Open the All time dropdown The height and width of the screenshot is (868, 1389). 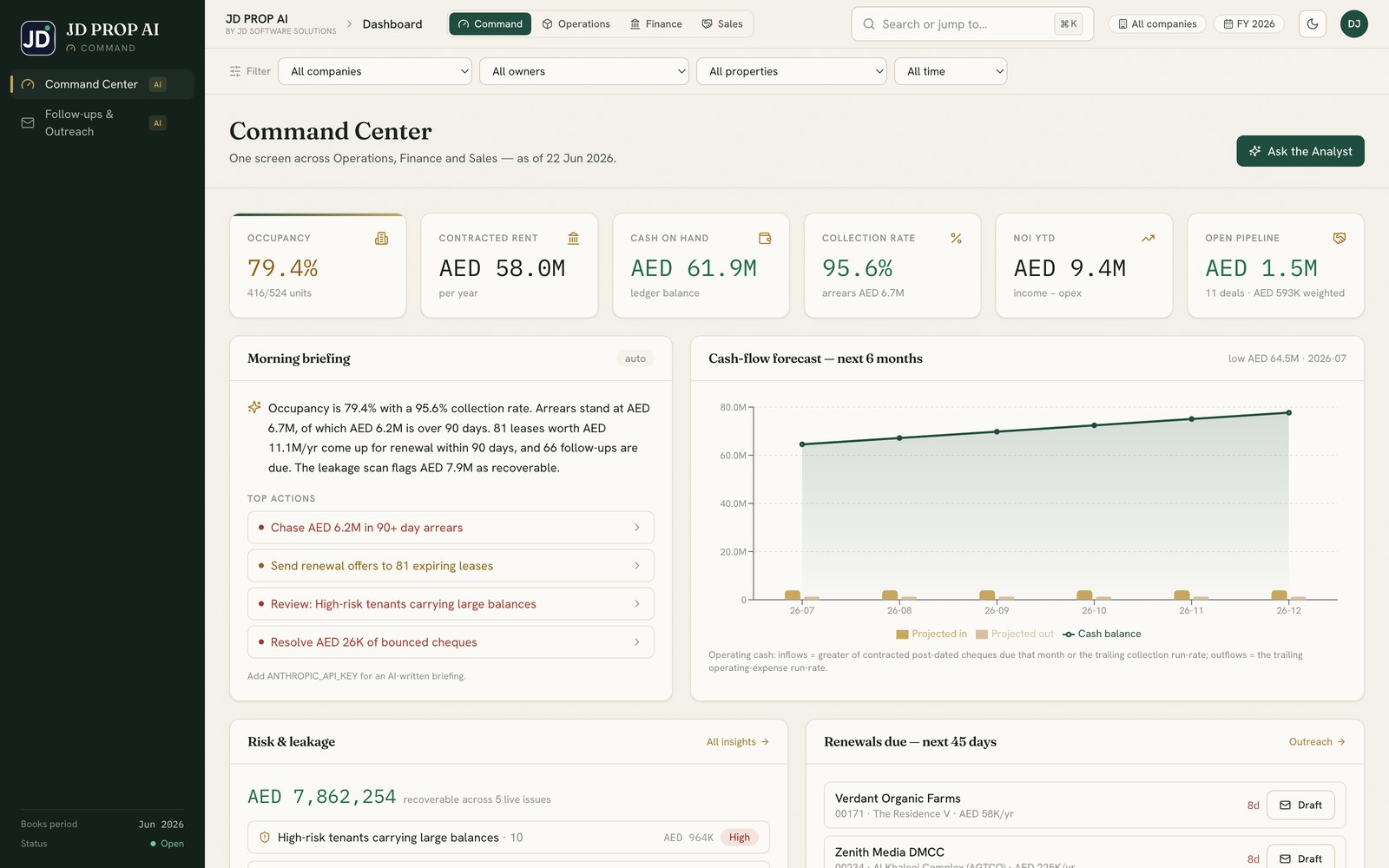[951, 71]
